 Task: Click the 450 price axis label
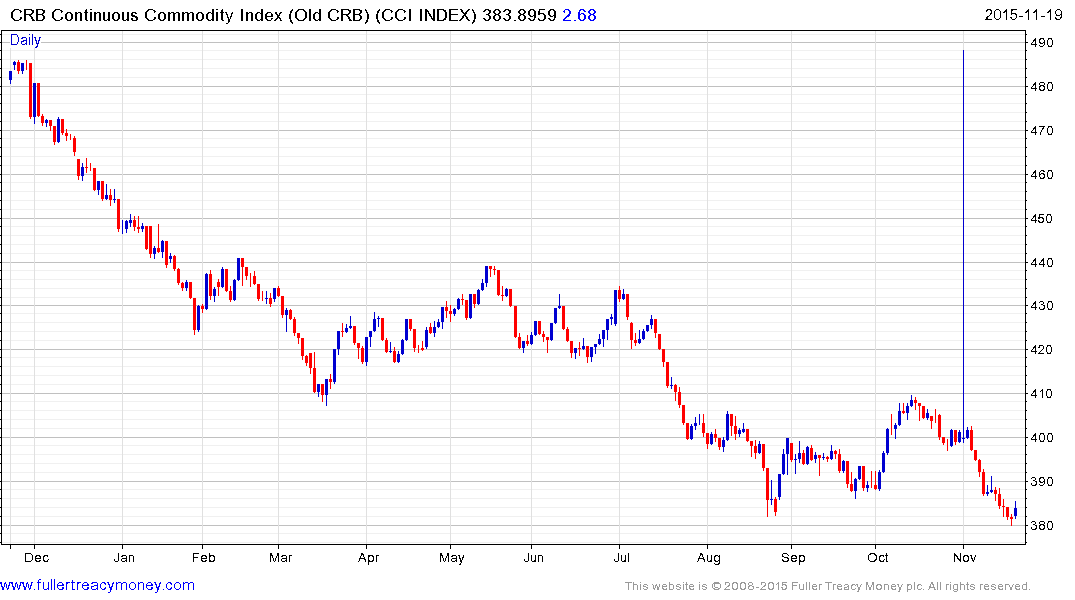[1042, 219]
